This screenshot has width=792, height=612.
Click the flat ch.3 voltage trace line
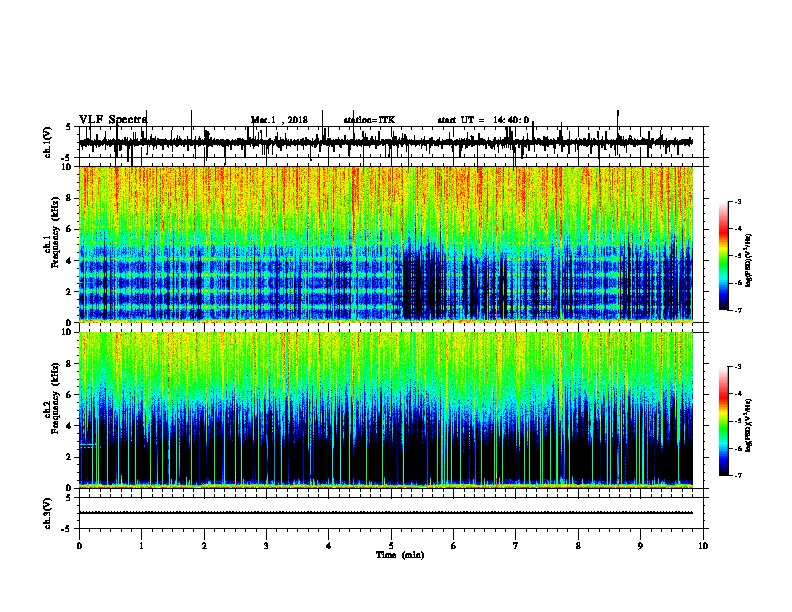coord(386,513)
